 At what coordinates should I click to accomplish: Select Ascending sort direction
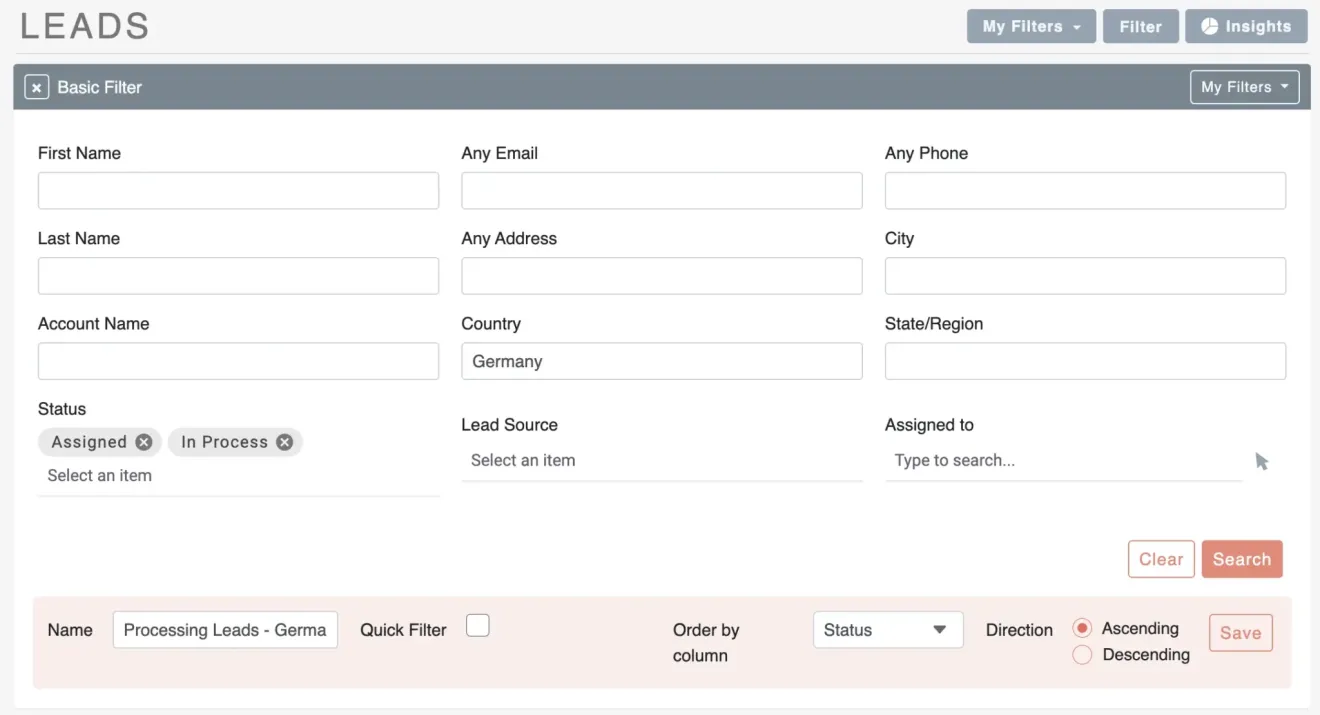1082,628
